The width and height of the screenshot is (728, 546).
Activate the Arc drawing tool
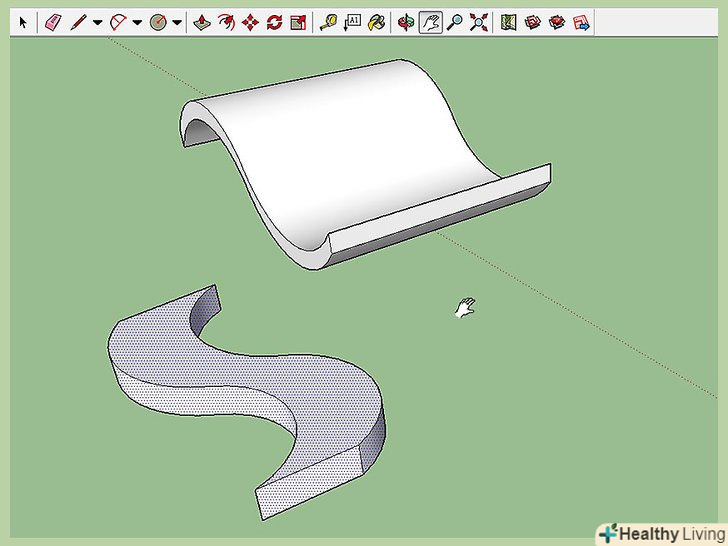tap(118, 22)
